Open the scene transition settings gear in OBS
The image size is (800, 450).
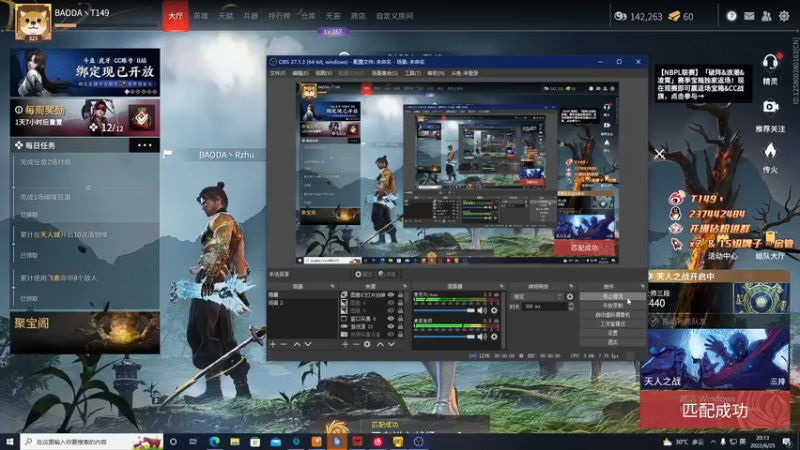(x=570, y=296)
